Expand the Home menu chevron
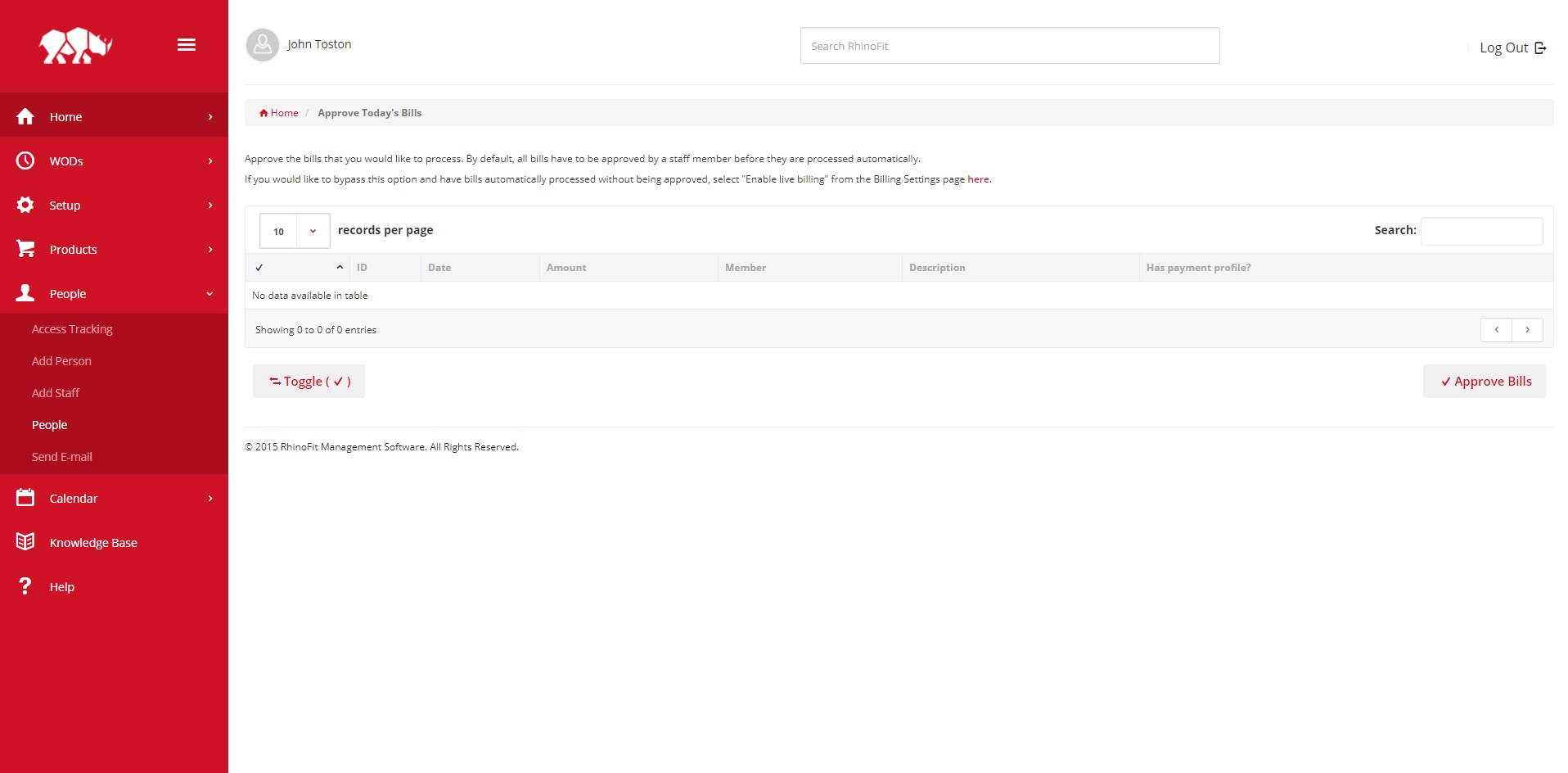Viewport: 1568px width, 773px height. tap(210, 117)
